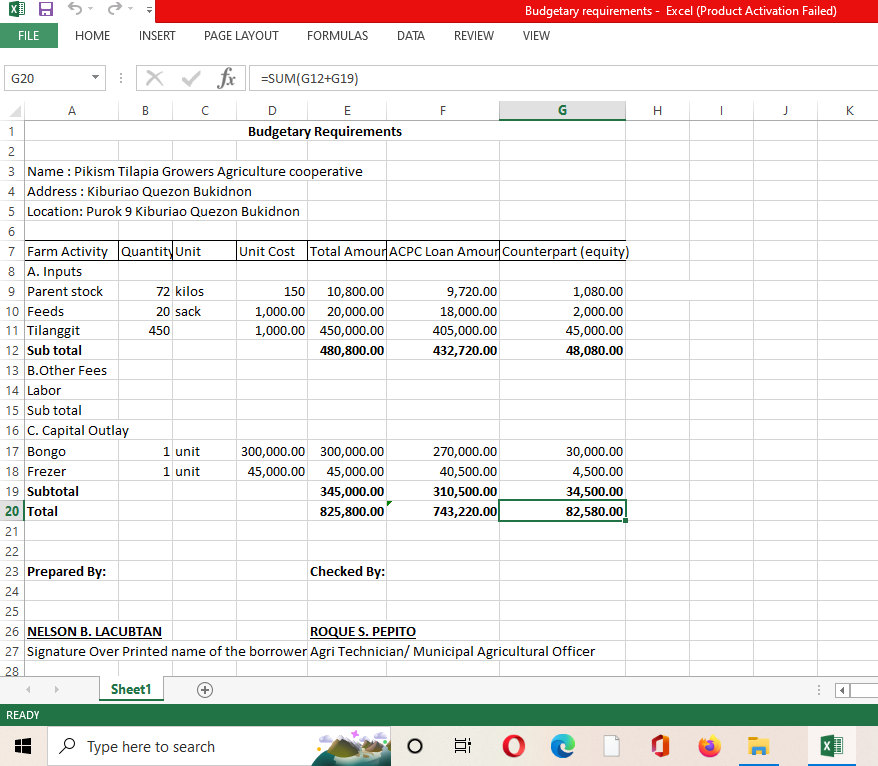
Task: Switch to the FORMULAS ribbon tab
Action: (x=337, y=35)
